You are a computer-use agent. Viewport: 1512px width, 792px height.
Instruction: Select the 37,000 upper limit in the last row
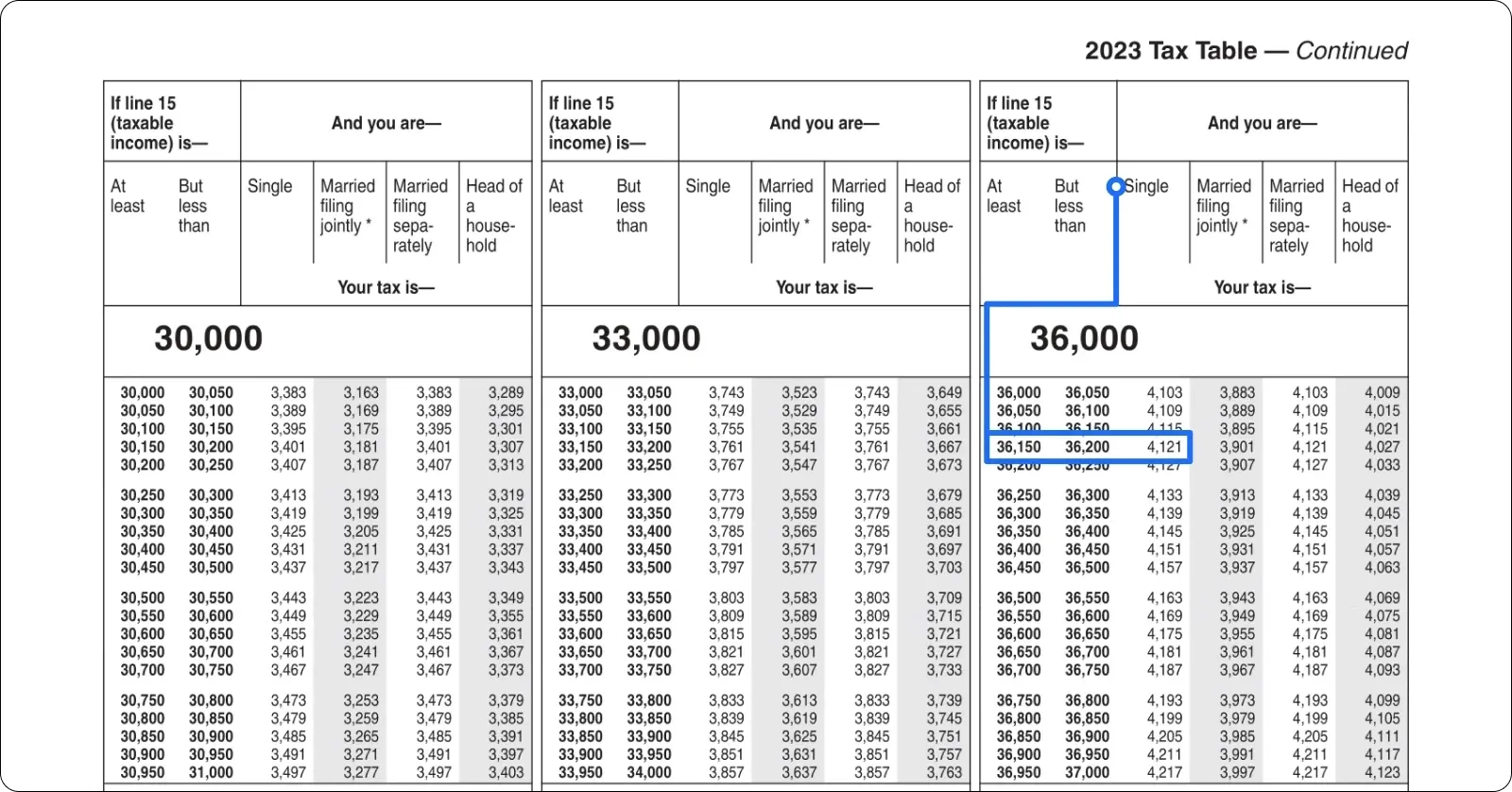(1087, 772)
